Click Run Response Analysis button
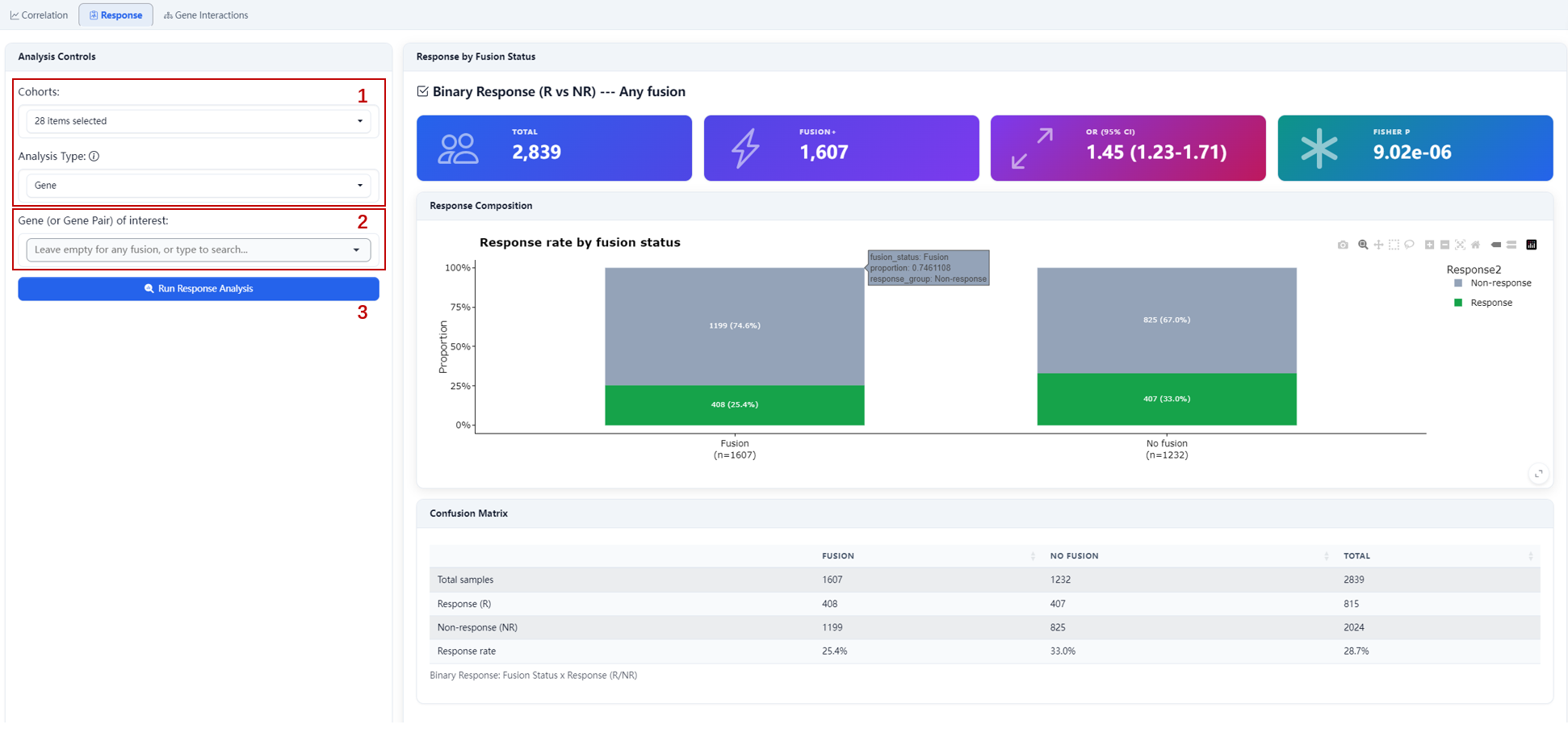 199,289
